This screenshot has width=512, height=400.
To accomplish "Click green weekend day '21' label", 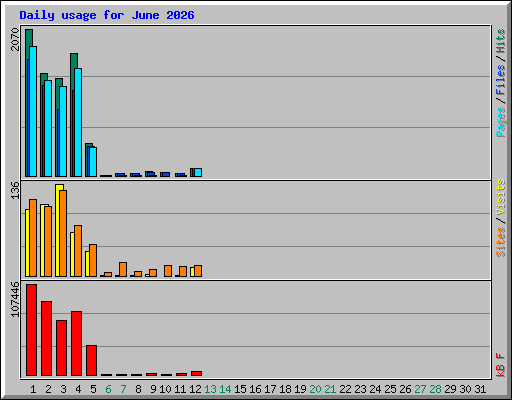I will [330, 389].
